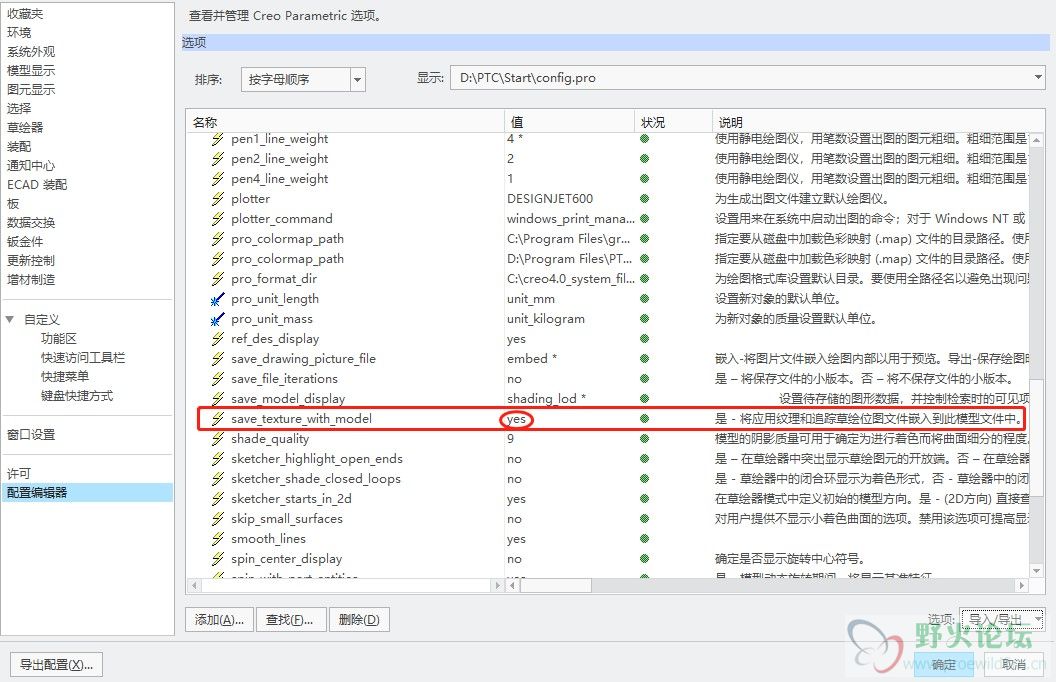Select the yes value of save_texture_with_model
1056x682 pixels.
click(x=516, y=419)
